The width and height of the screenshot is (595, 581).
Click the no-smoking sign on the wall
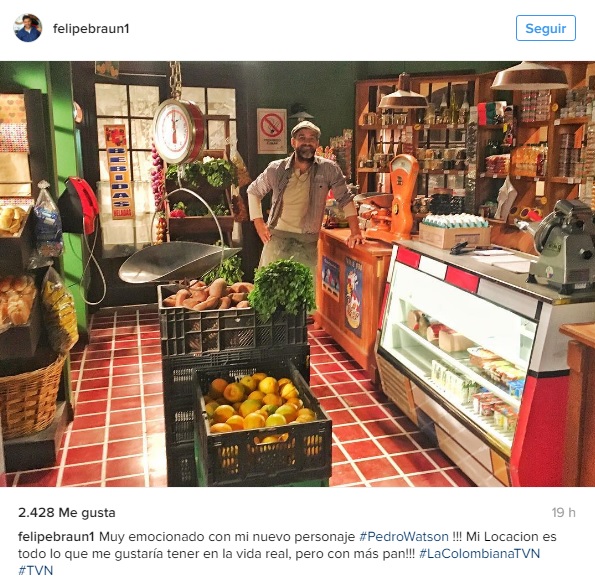pyautogui.click(x=272, y=131)
